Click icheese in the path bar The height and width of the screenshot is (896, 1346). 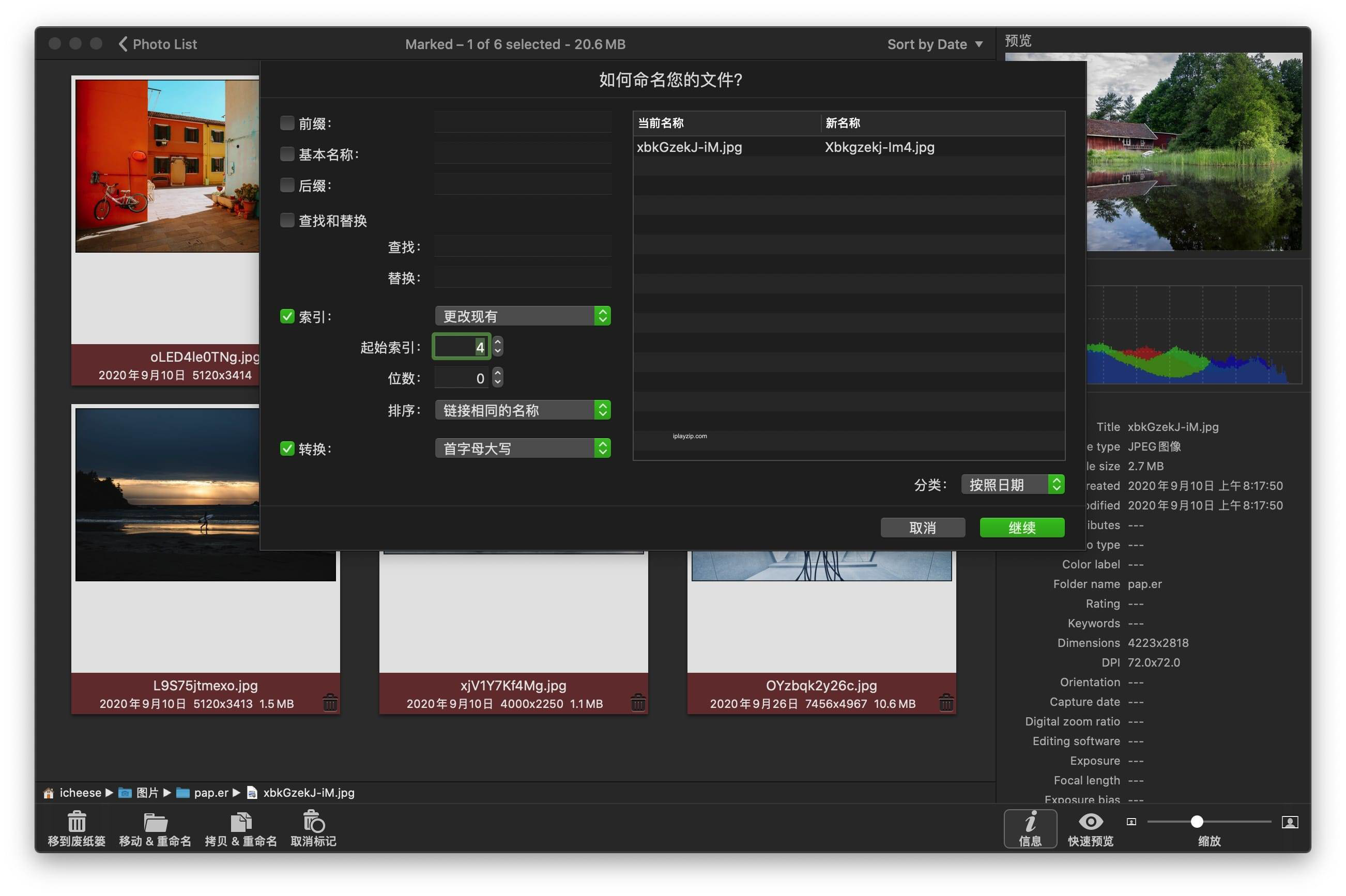point(80,793)
